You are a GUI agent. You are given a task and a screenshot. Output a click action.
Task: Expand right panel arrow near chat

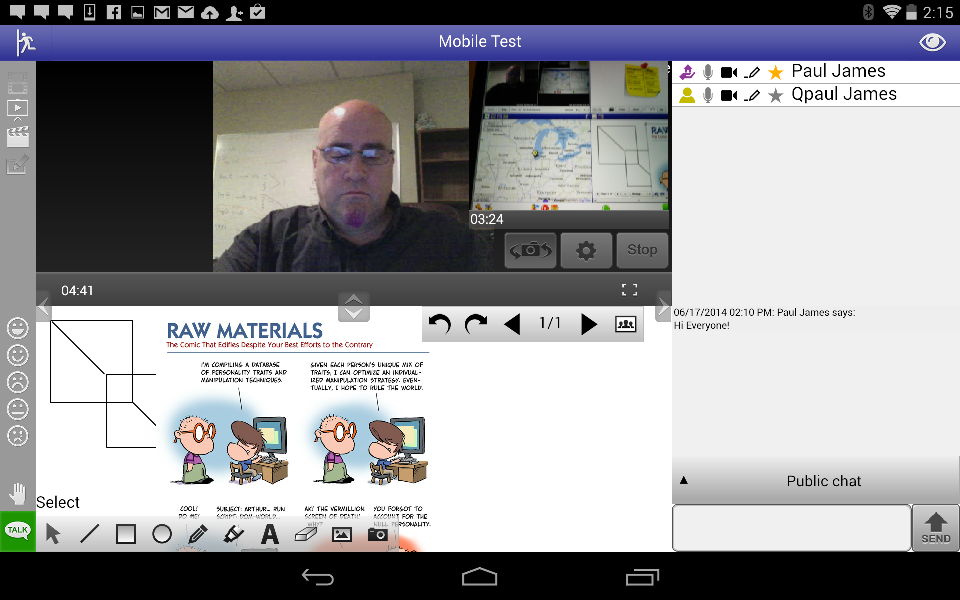(x=664, y=307)
